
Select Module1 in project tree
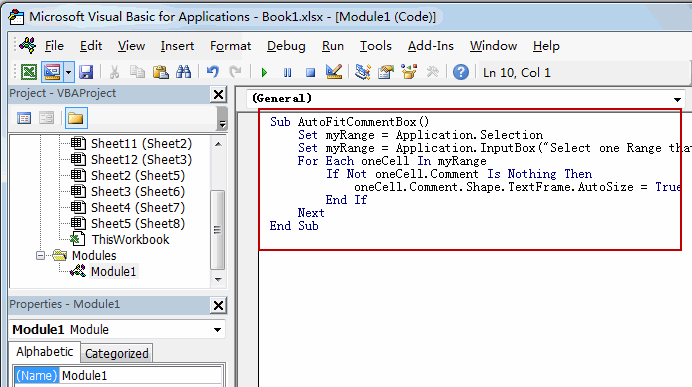[x=113, y=271]
